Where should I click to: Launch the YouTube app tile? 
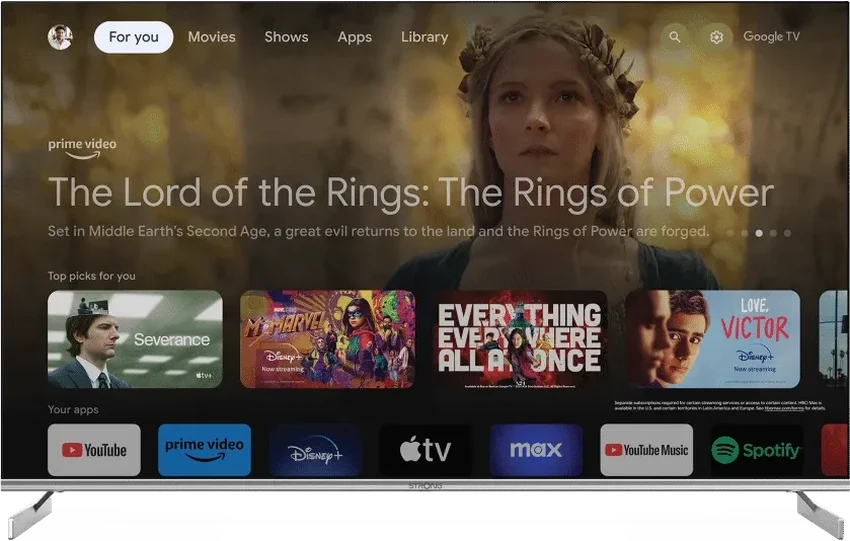(94, 450)
